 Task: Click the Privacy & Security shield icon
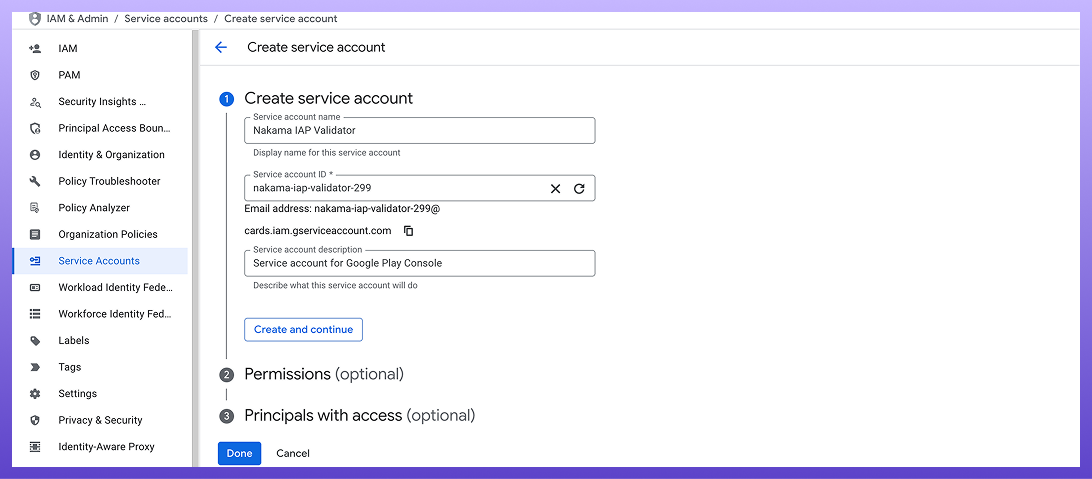(35, 420)
